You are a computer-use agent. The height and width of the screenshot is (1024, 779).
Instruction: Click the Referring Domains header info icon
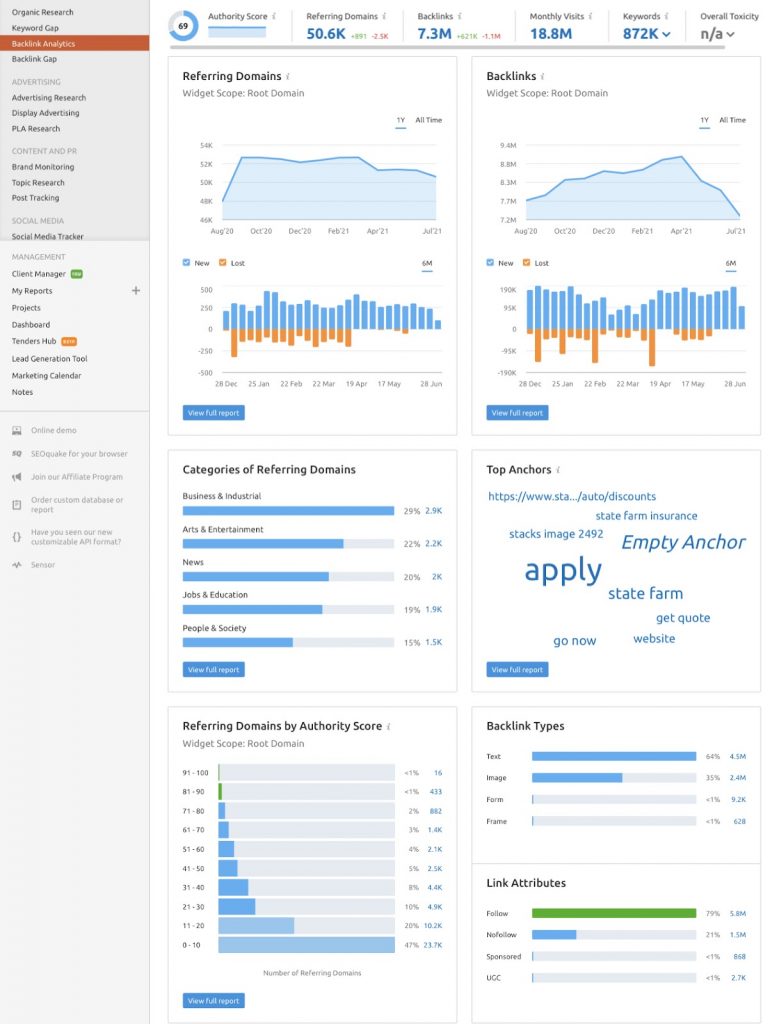coord(384,16)
